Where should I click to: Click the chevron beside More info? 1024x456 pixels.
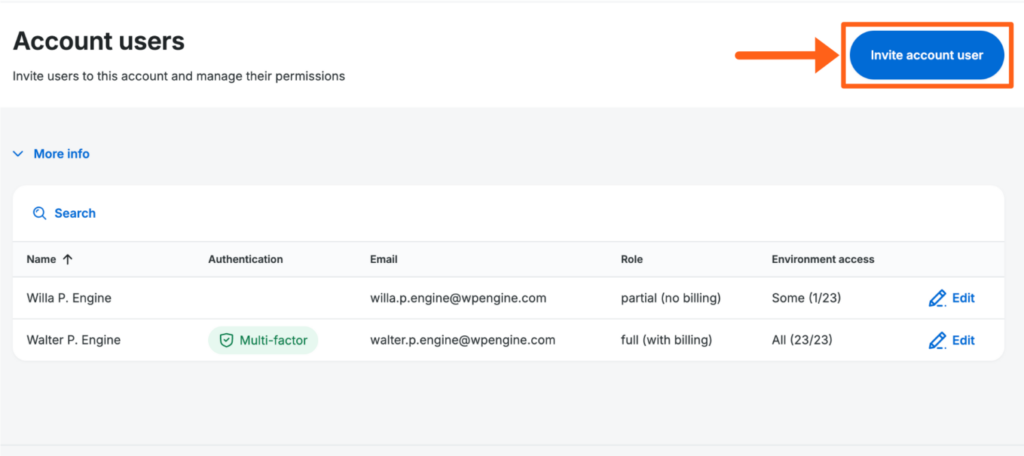[18, 154]
